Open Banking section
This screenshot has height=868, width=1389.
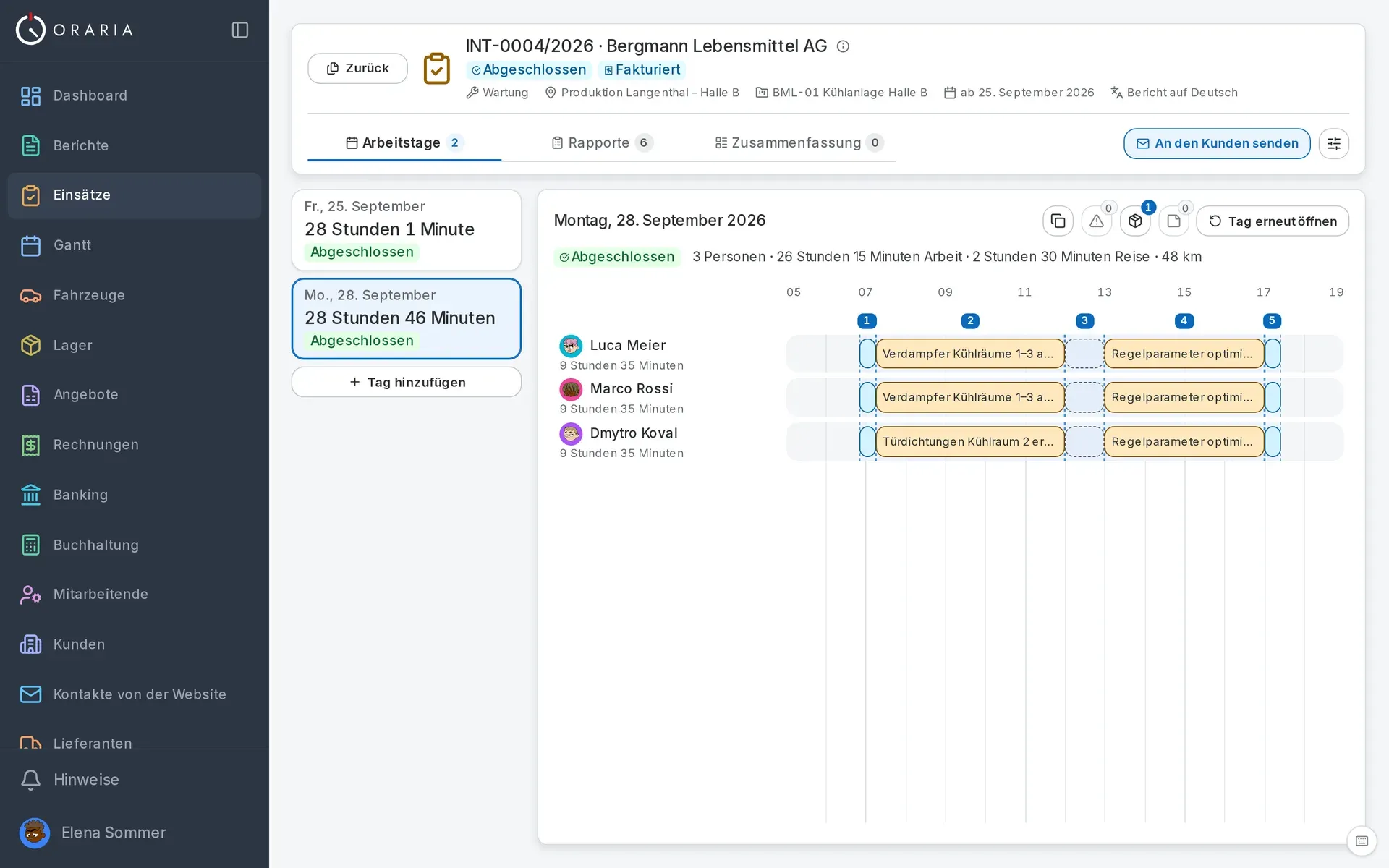click(x=135, y=495)
